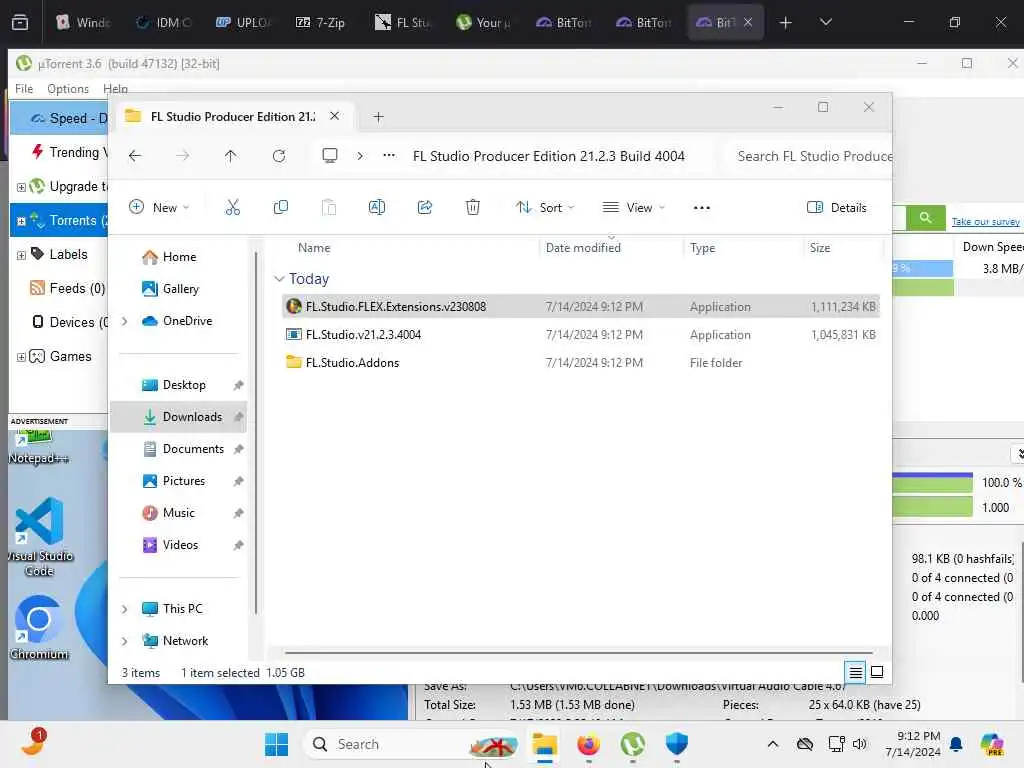Click the green search button in uTorrent
The image size is (1024, 768).
click(x=925, y=217)
